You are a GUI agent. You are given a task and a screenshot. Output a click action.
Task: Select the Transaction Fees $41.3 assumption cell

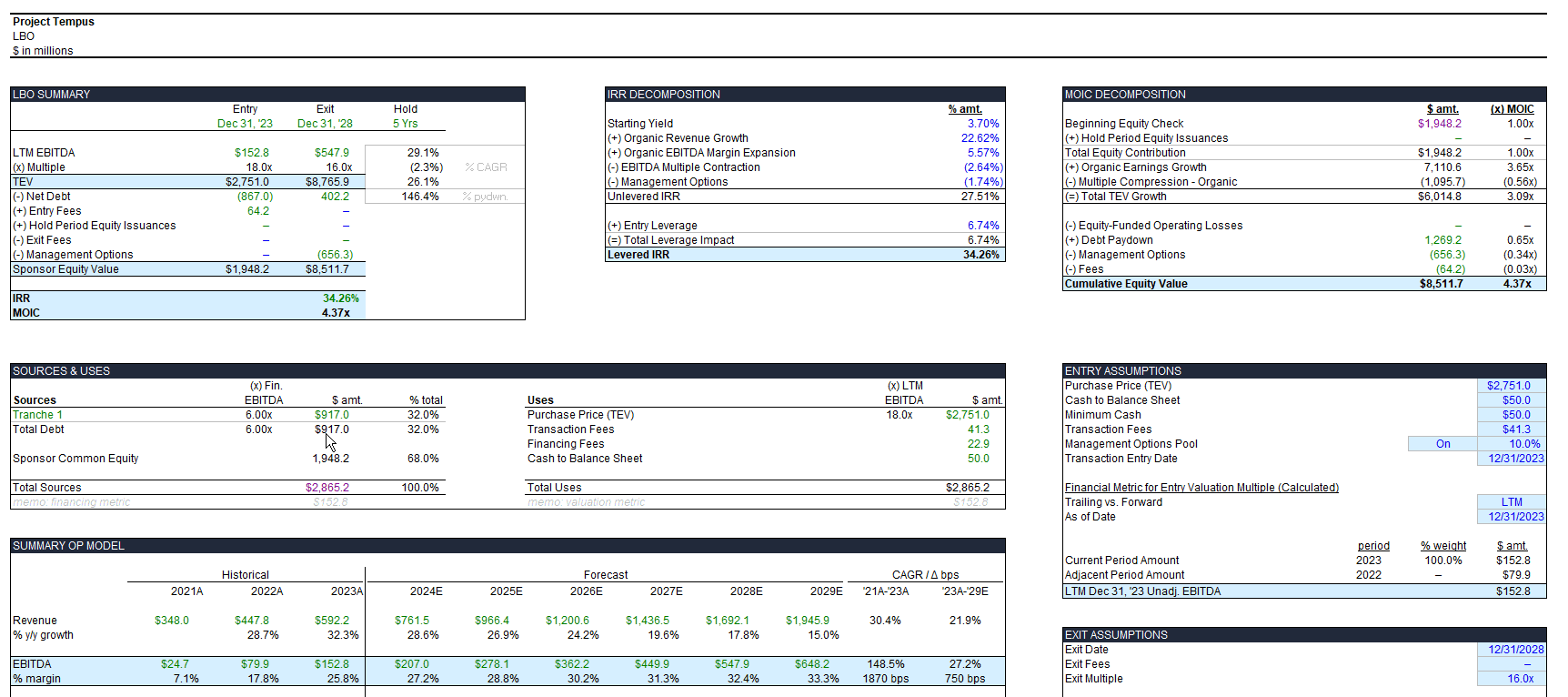tap(1512, 429)
